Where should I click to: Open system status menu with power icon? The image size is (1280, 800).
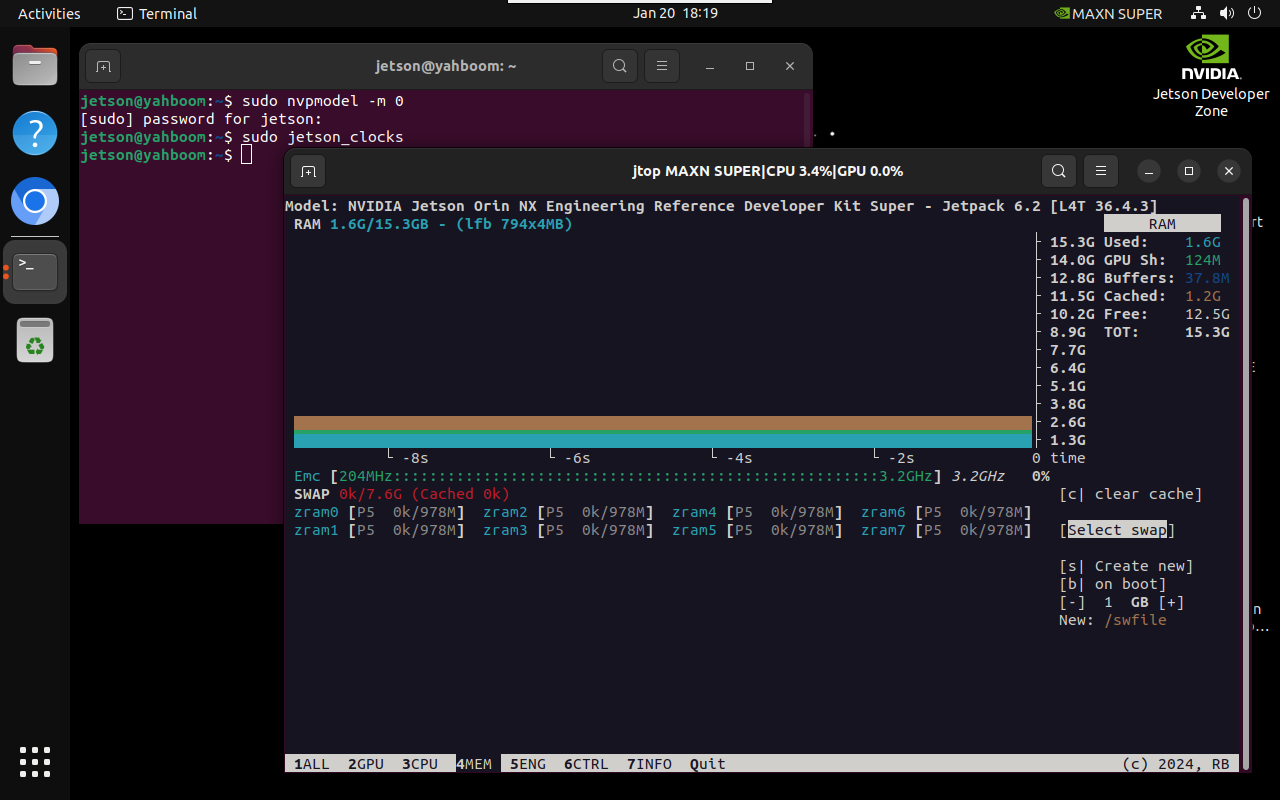(x=1255, y=14)
